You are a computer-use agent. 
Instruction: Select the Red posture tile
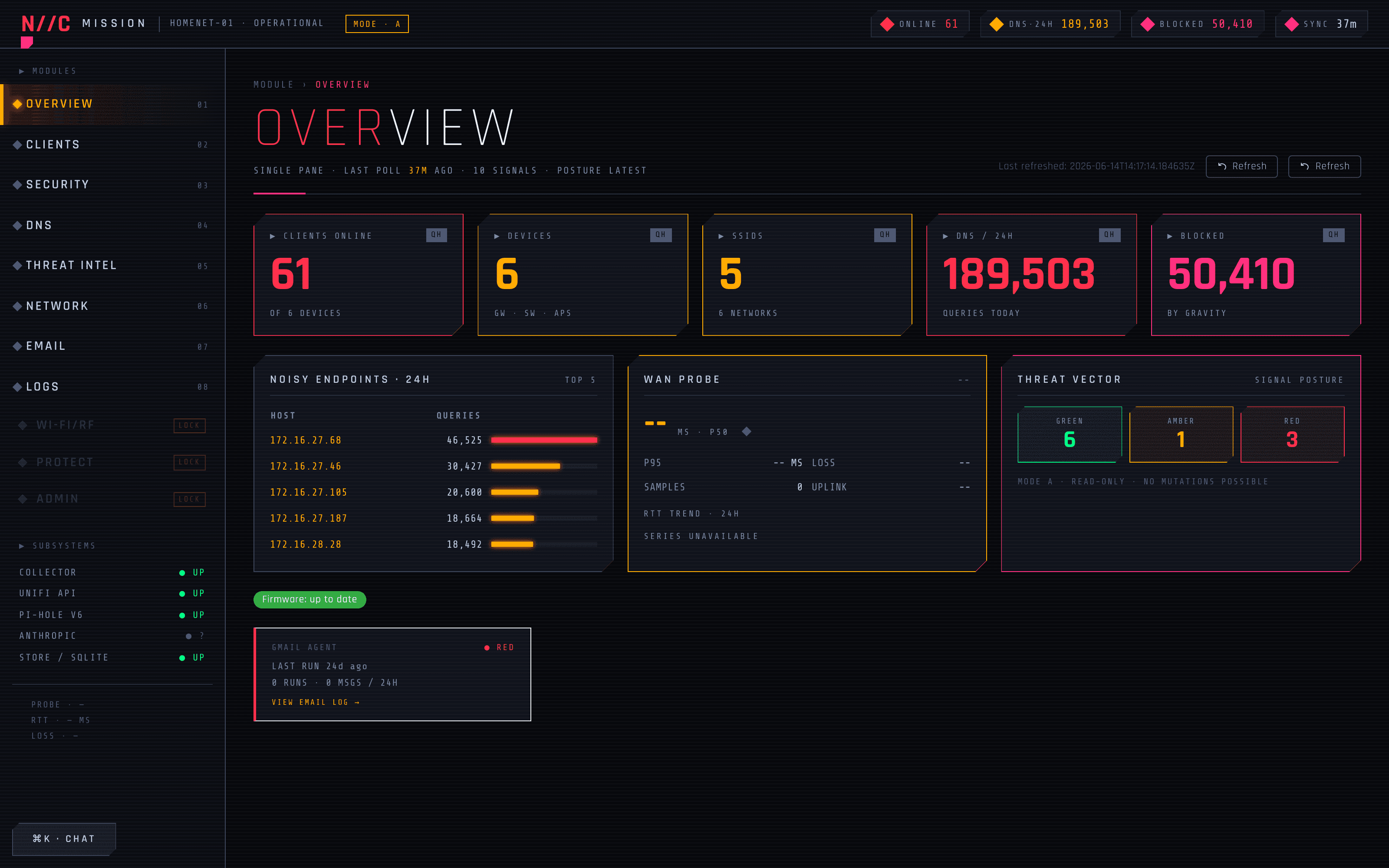click(1293, 434)
